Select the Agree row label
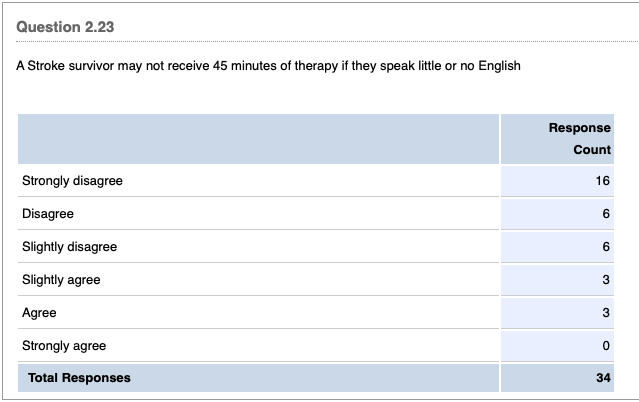The height and width of the screenshot is (402, 639). [39, 313]
